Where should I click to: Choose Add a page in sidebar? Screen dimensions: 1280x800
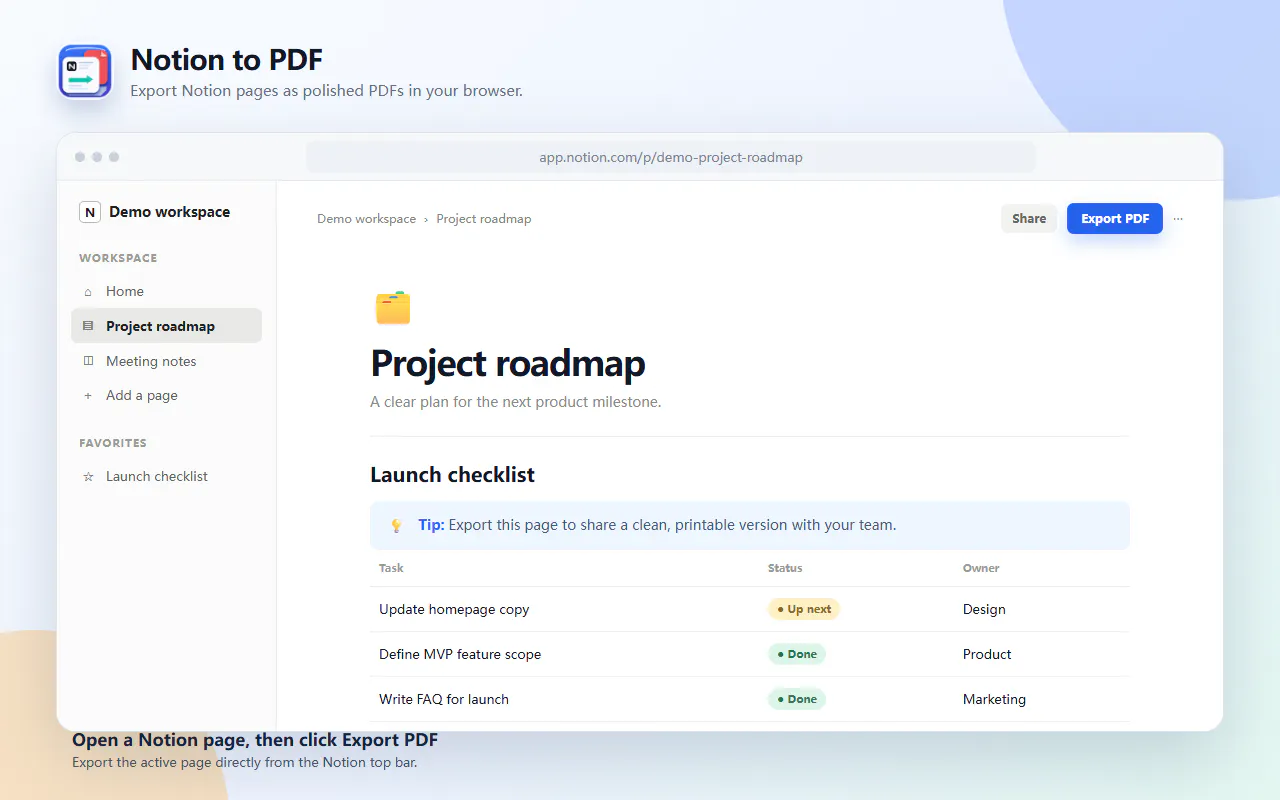coord(166,395)
